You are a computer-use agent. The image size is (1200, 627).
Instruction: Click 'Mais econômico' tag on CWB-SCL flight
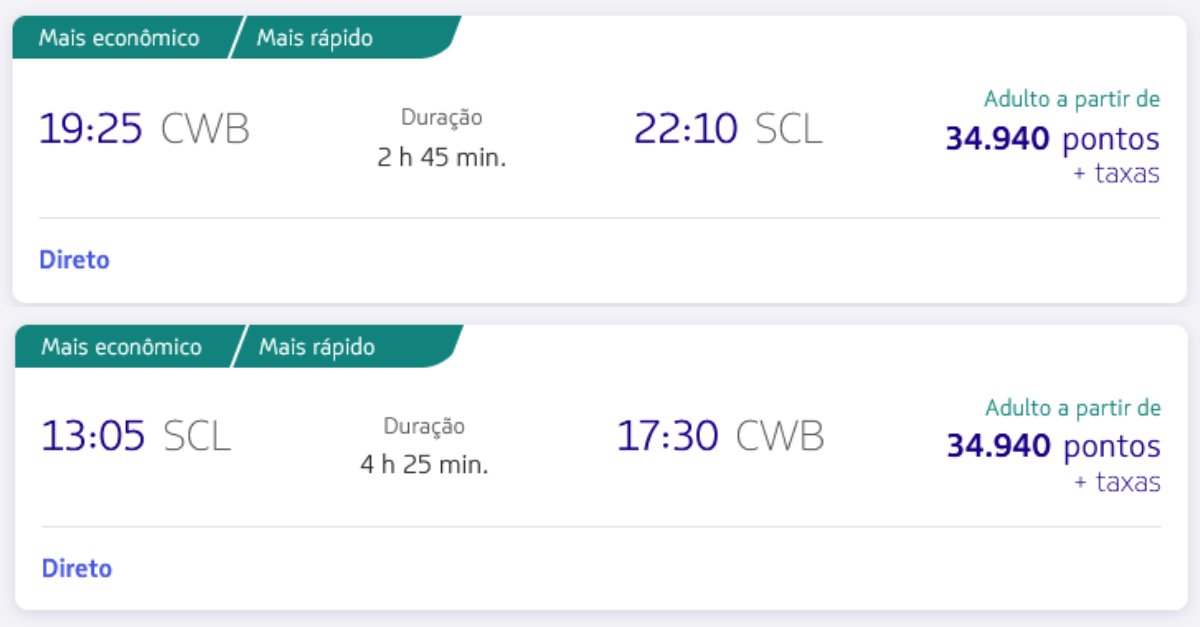(119, 38)
